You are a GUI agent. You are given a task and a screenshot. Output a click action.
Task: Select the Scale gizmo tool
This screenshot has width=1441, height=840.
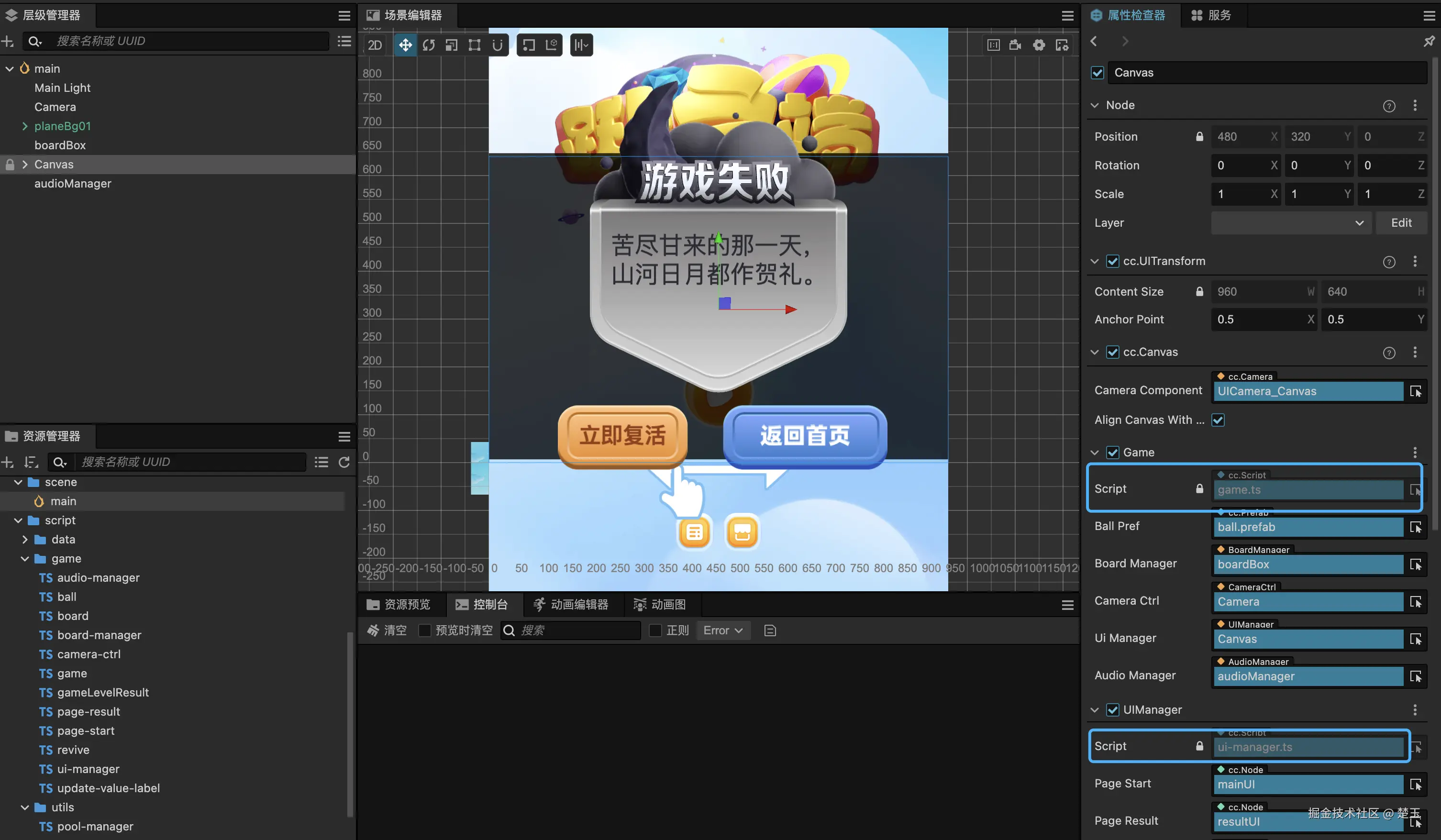coord(451,45)
